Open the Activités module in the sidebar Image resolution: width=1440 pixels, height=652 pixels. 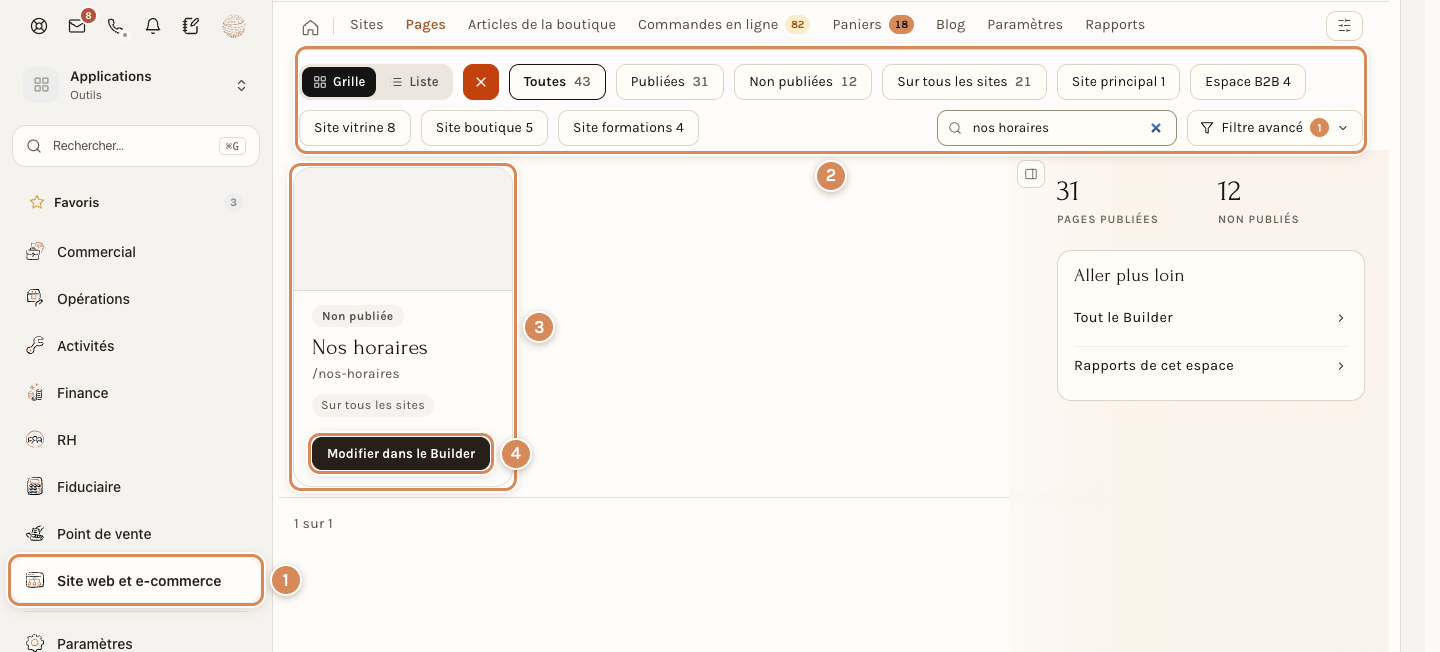[136, 346]
